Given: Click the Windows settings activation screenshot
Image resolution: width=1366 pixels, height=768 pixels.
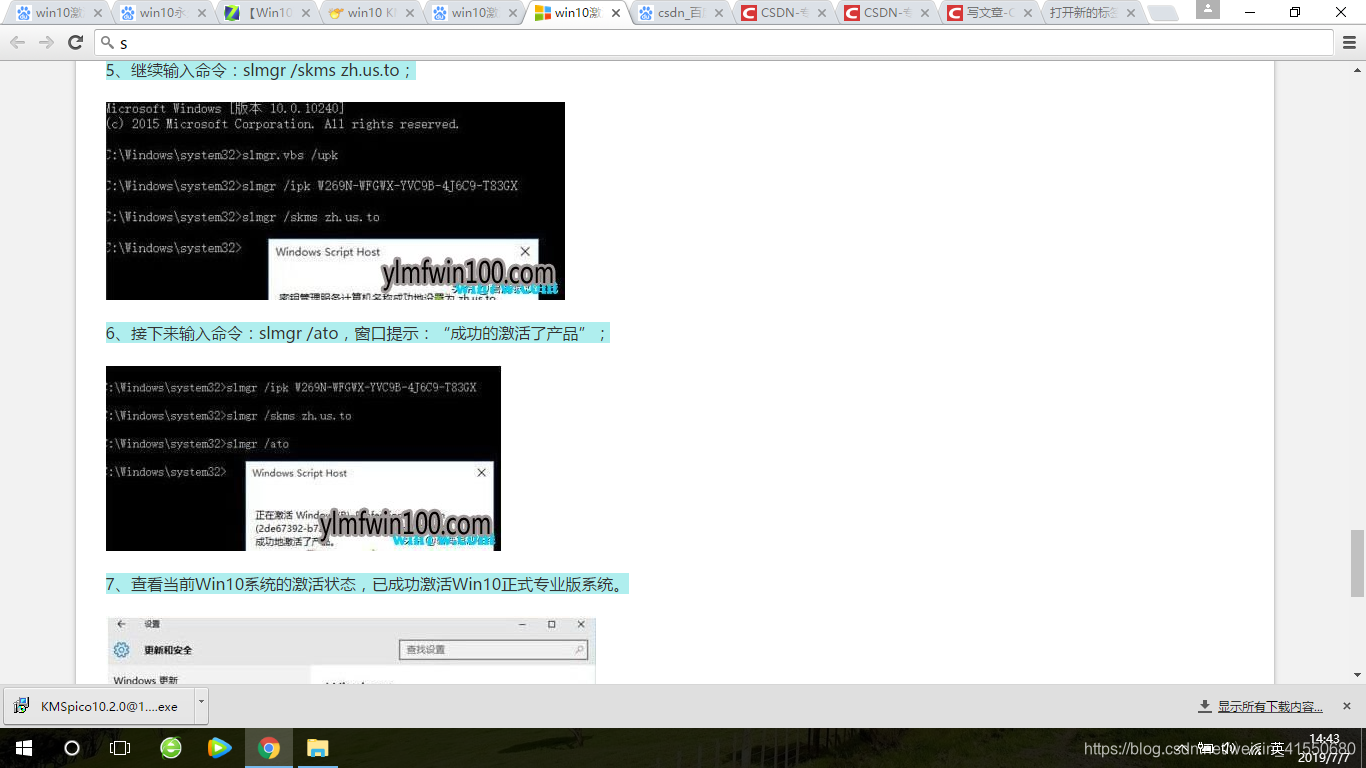Looking at the screenshot, I should pos(351,651).
